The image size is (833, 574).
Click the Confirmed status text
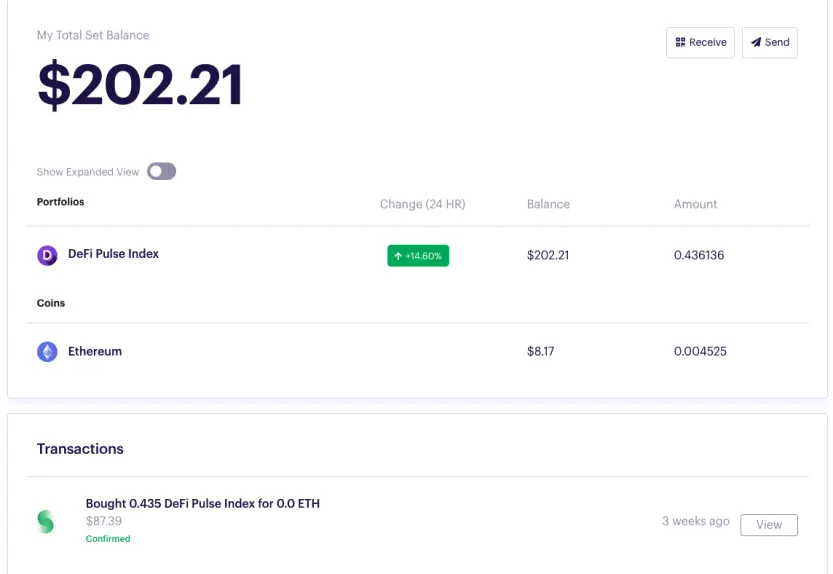108,538
